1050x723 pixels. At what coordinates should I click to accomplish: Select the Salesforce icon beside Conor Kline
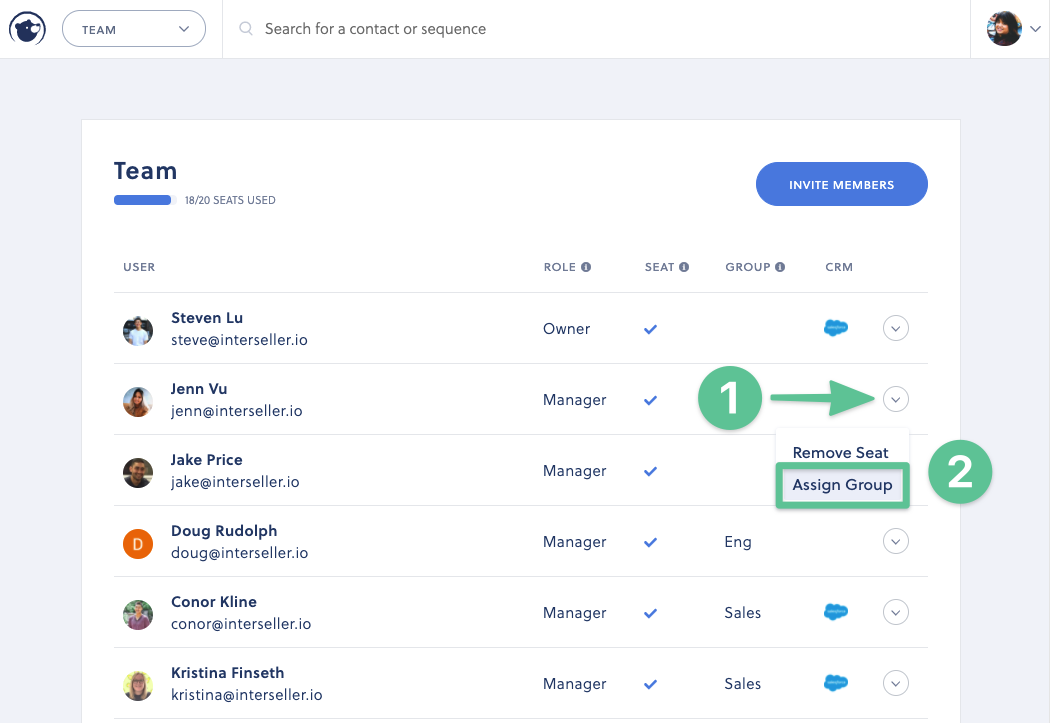tap(836, 611)
